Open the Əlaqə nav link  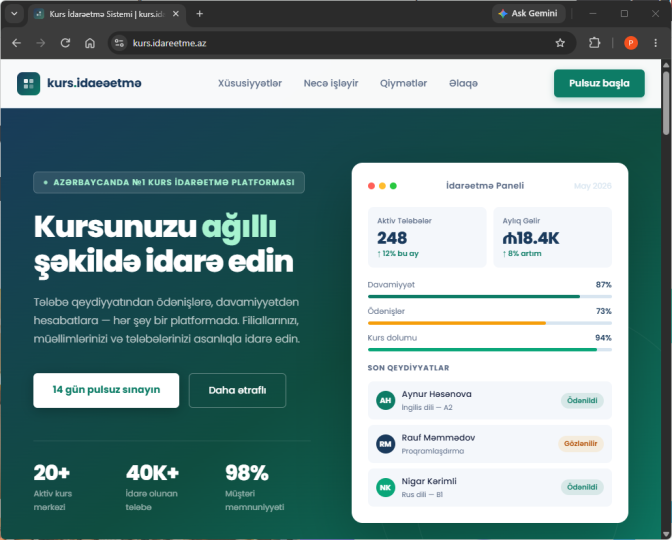(x=463, y=83)
